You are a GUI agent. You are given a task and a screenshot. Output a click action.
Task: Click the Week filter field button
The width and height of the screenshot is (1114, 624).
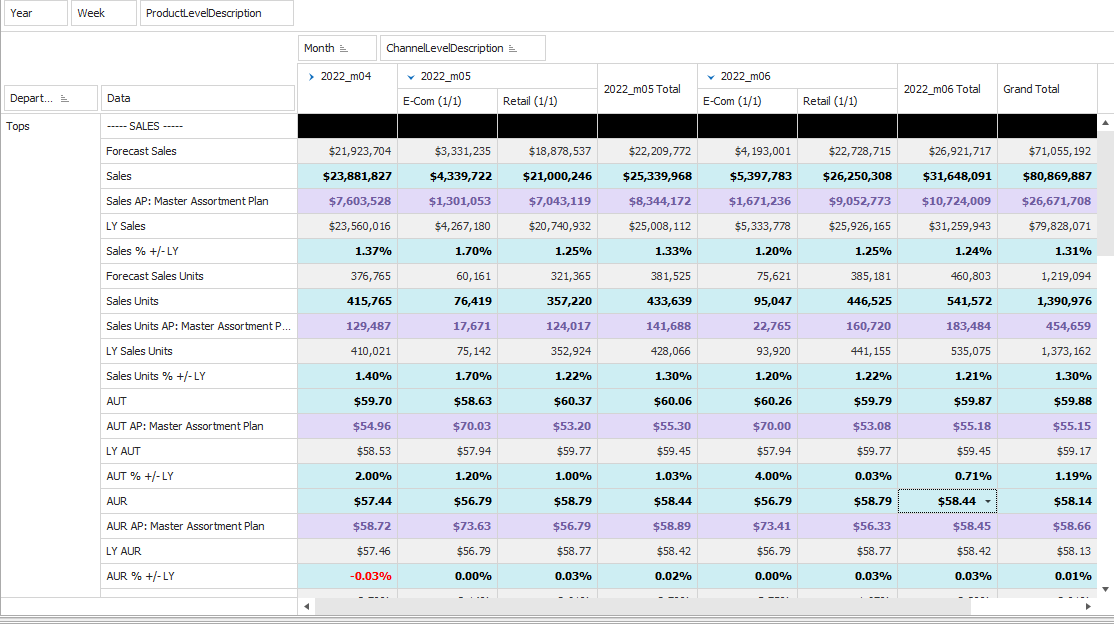[x=103, y=13]
